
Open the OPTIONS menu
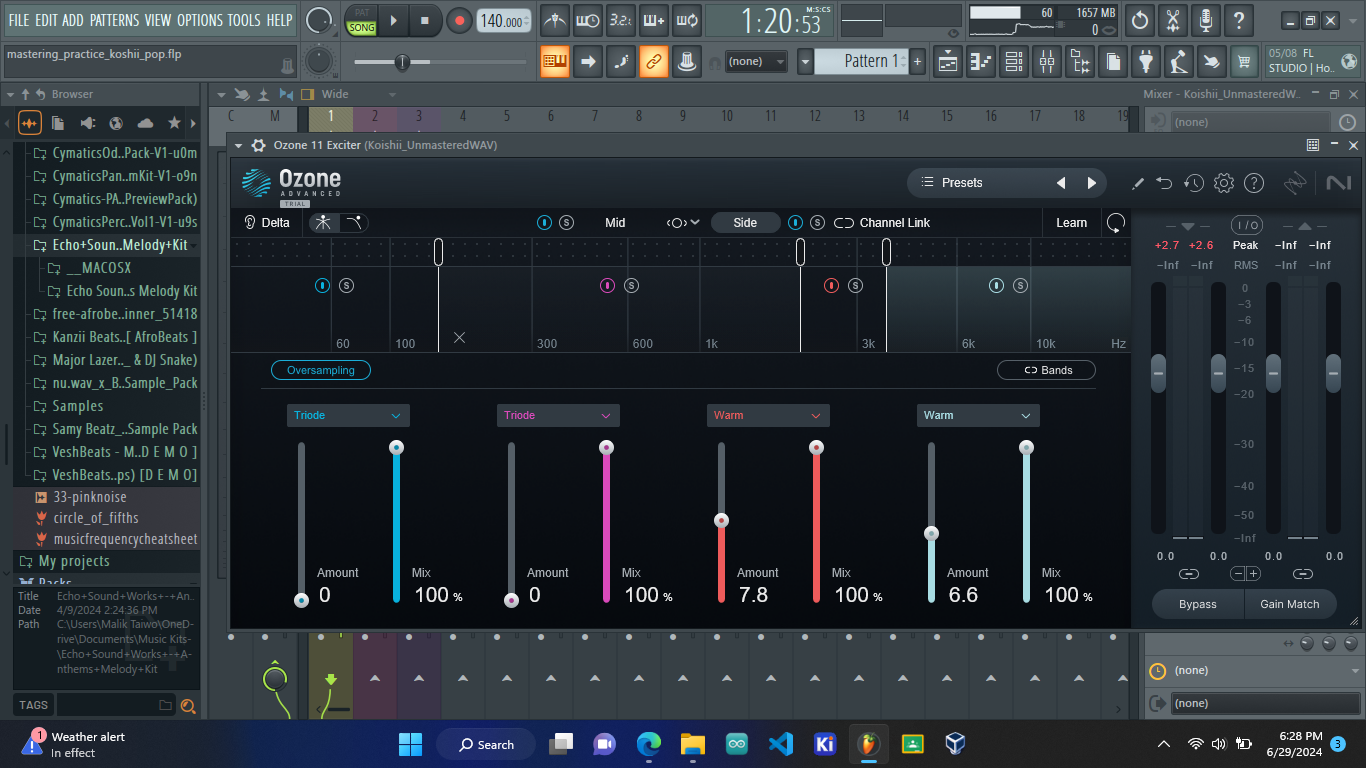tap(199, 20)
